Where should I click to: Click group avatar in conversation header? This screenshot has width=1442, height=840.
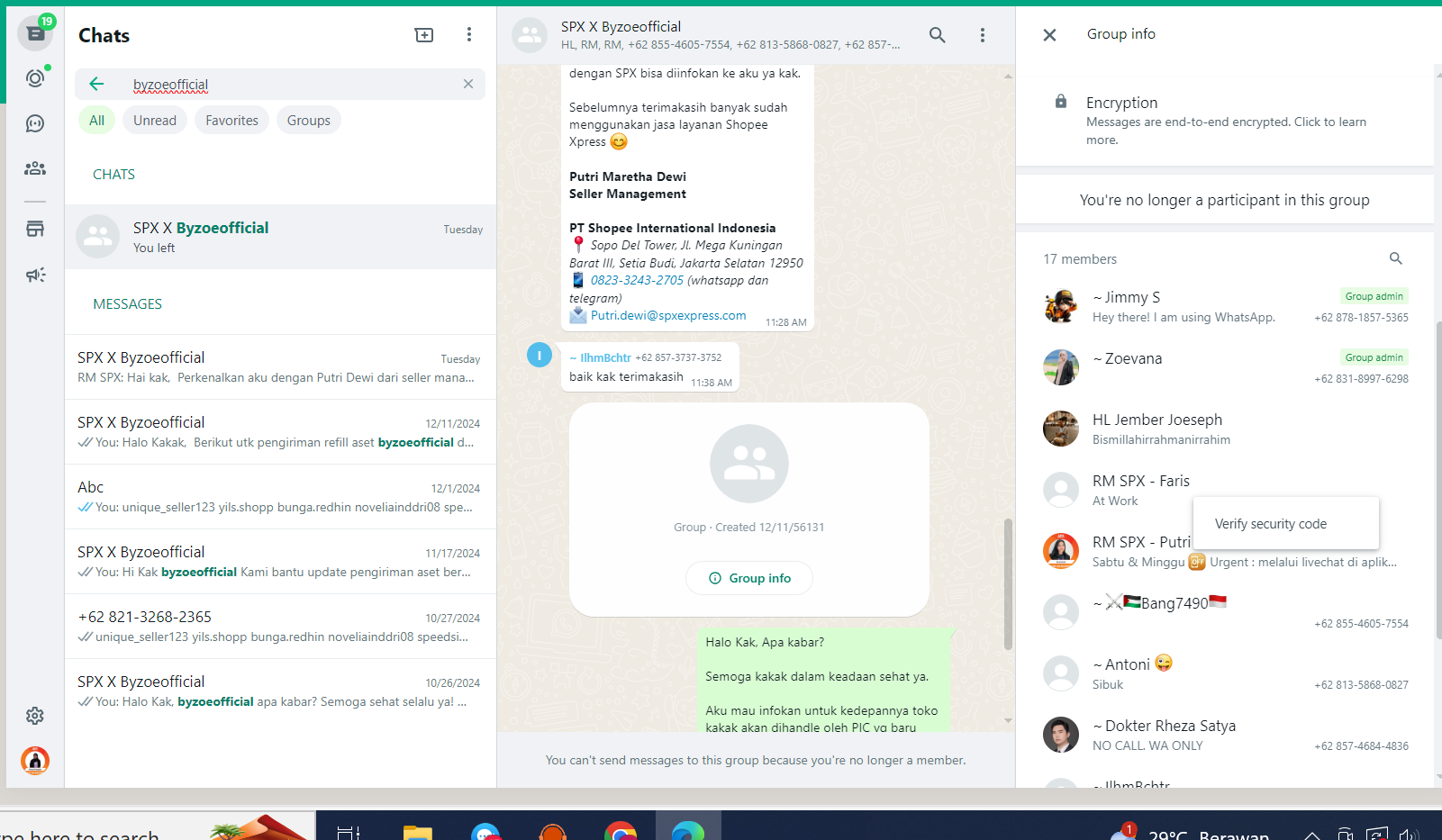point(530,35)
